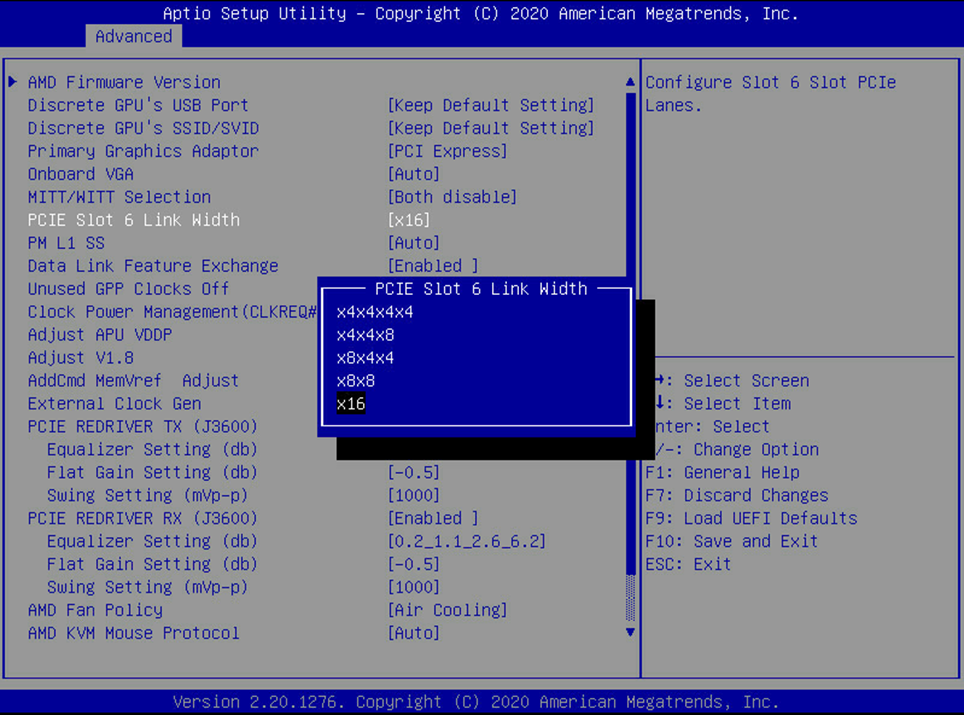Click the PCIE Slot 6 Link Width popup title
This screenshot has width=964, height=715.
[x=481, y=289]
